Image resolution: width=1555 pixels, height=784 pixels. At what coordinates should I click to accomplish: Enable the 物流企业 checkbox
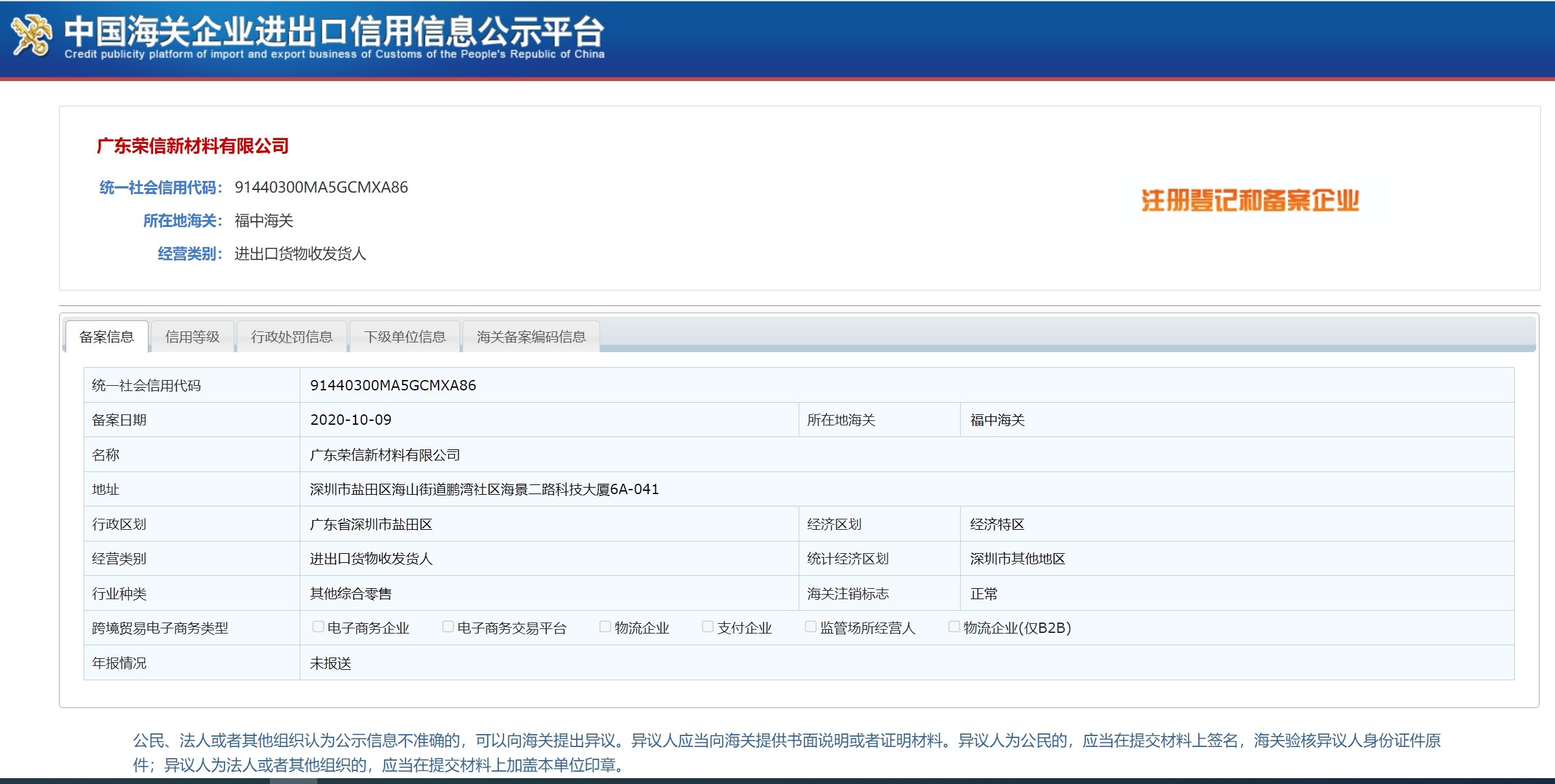coord(605,626)
